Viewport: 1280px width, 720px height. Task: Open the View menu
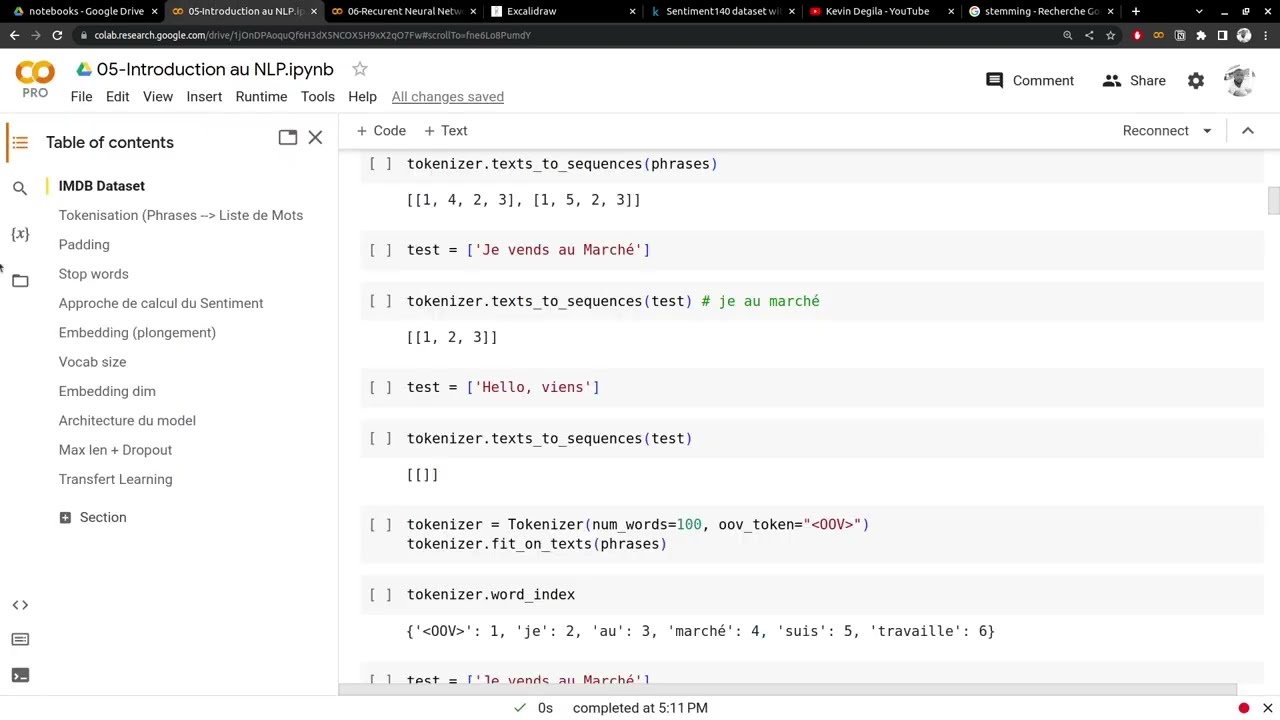tap(158, 97)
